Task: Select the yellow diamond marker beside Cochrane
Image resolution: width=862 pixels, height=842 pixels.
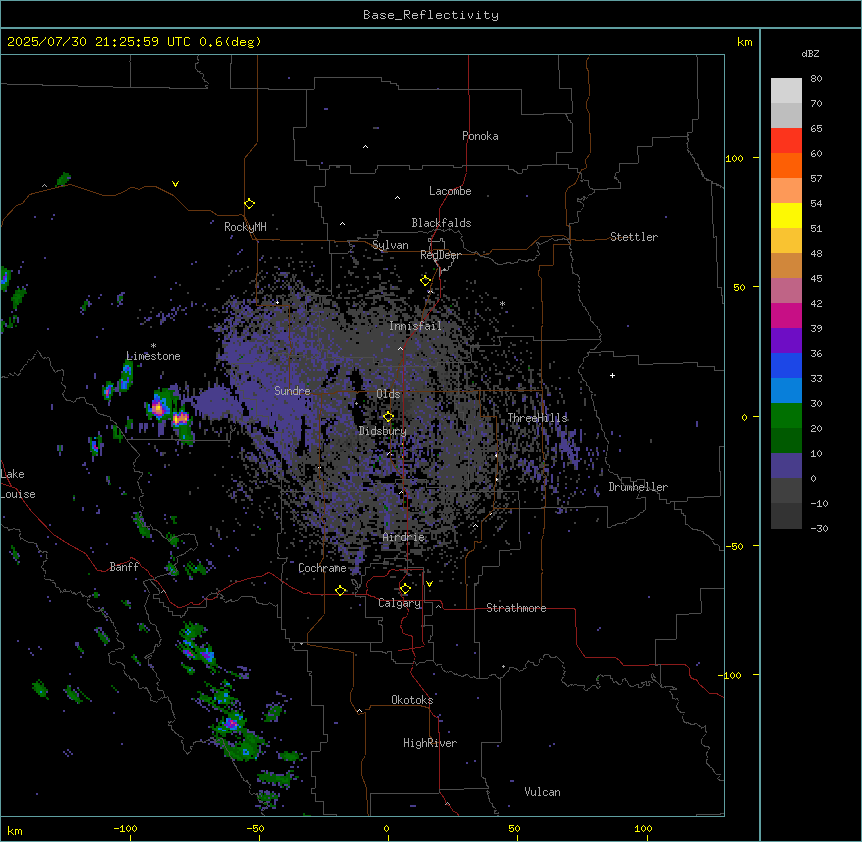Action: pos(340,590)
